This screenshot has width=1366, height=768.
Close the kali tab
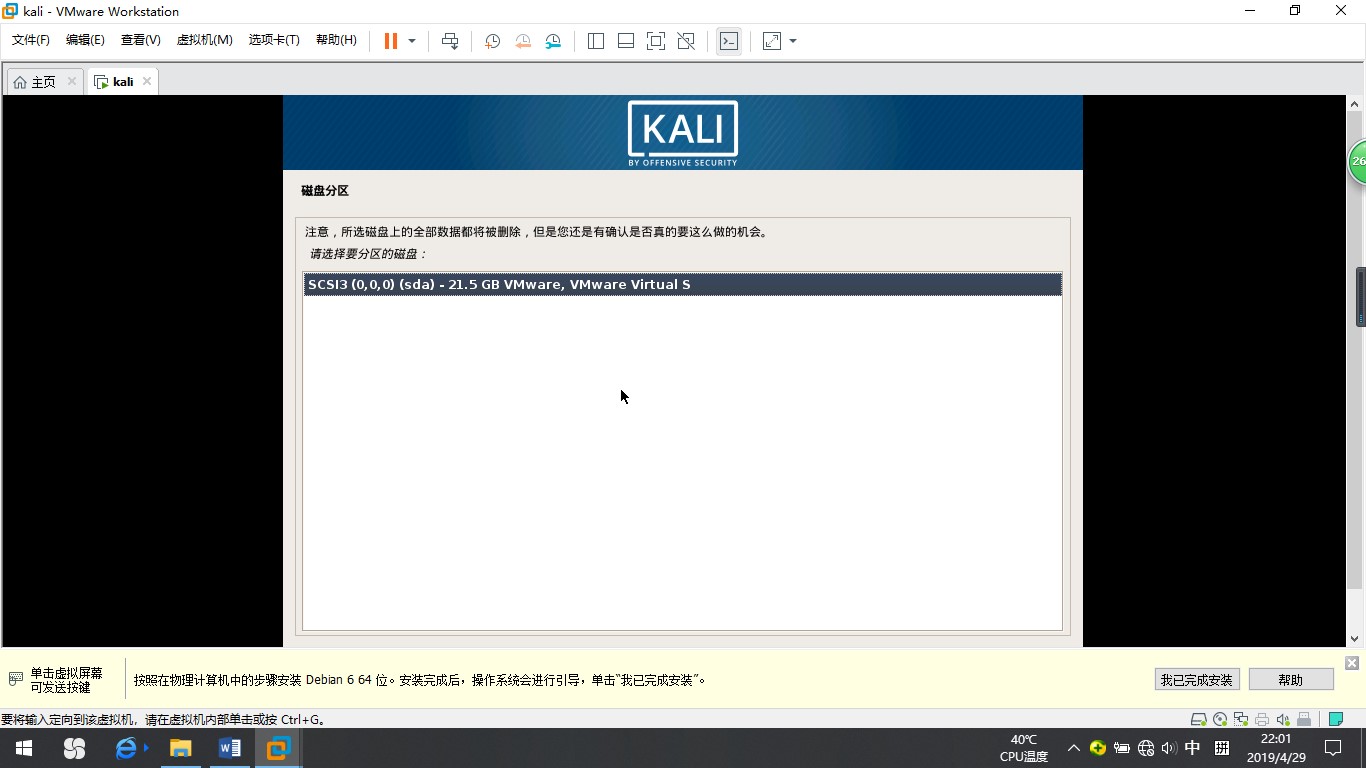click(x=147, y=81)
